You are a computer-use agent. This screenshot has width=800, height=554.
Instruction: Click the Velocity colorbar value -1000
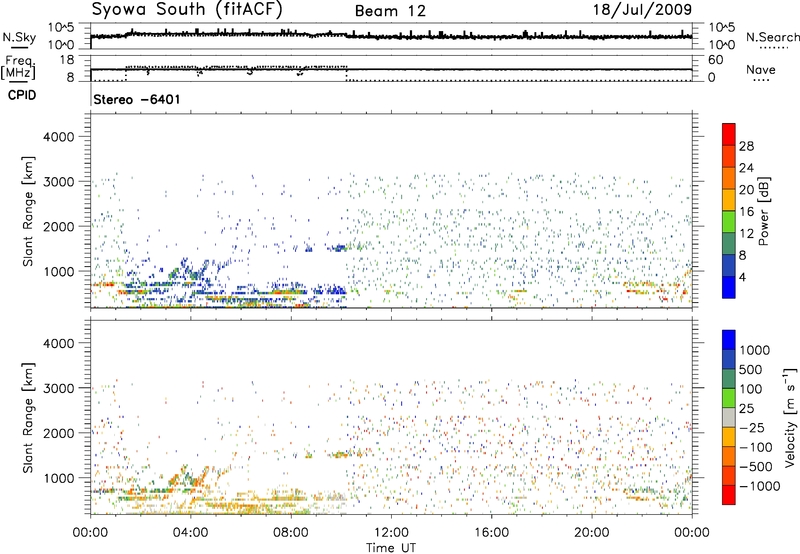point(759,486)
